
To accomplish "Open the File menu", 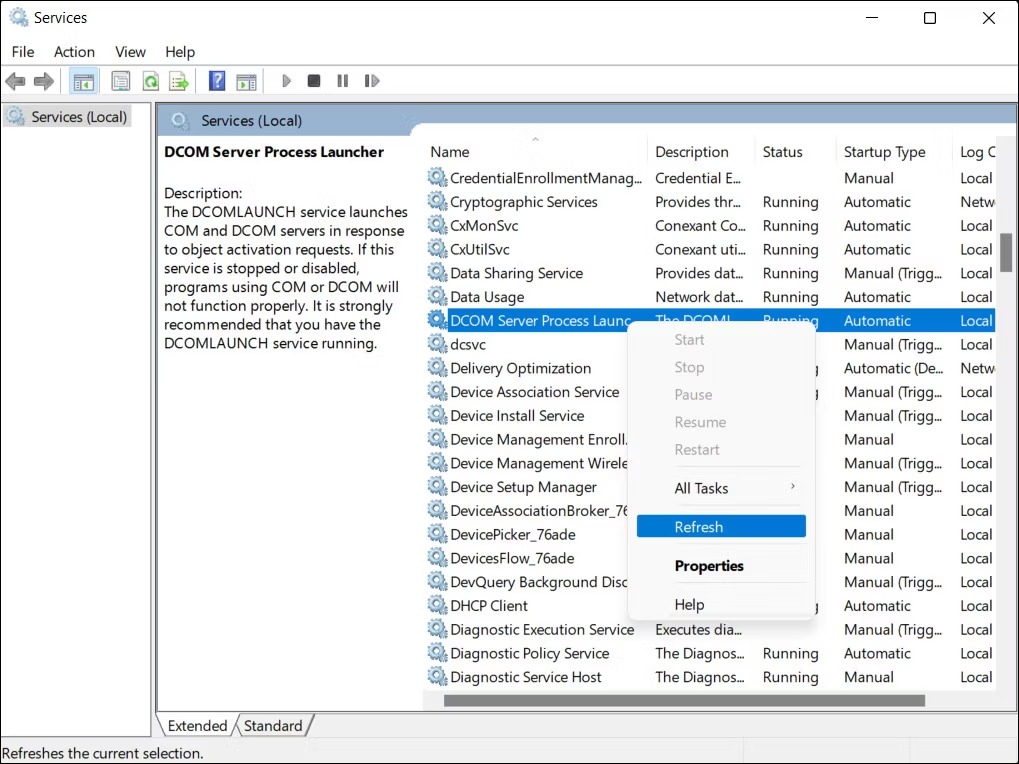I will coord(23,51).
